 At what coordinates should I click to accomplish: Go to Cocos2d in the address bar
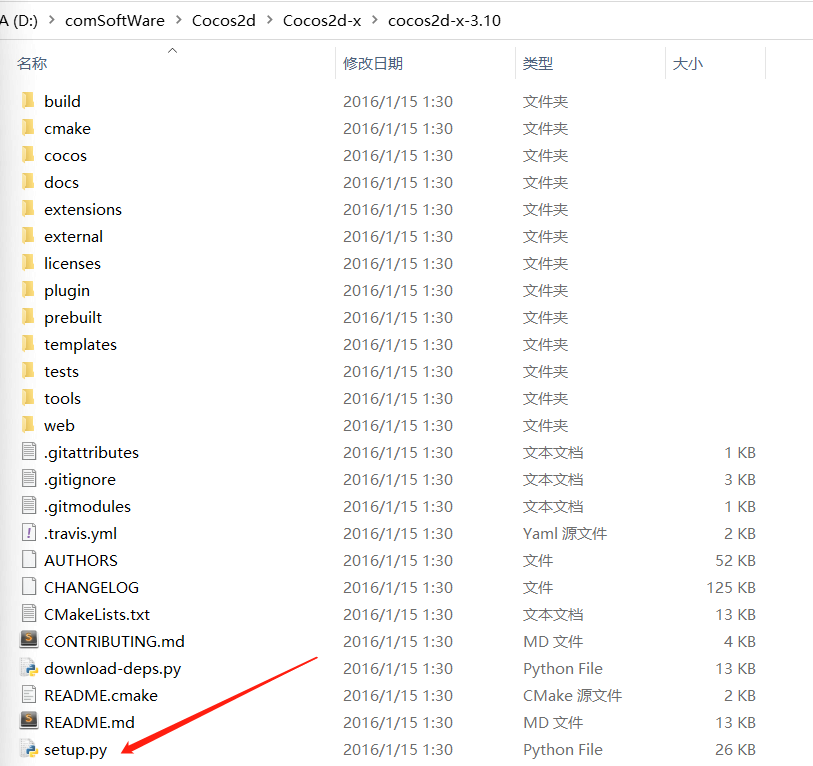223,20
